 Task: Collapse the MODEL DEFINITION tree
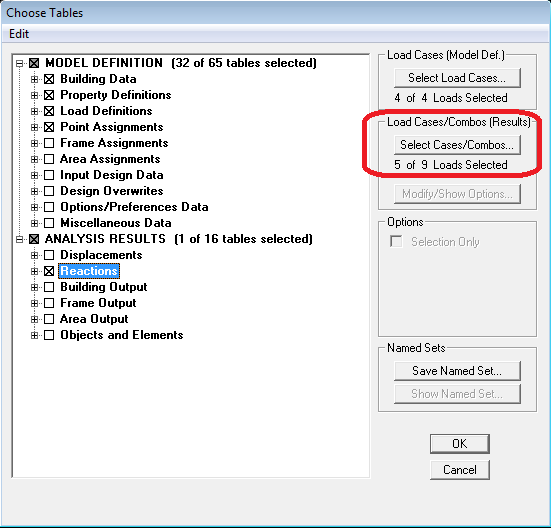point(19,63)
